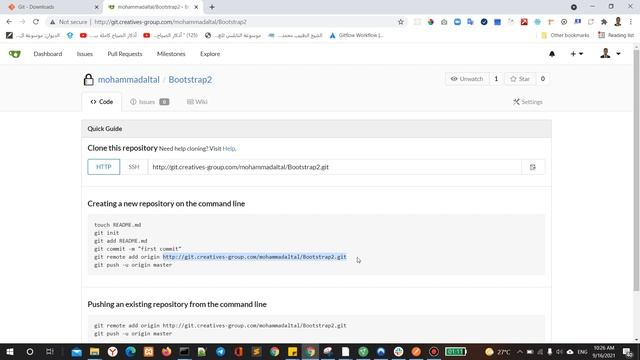The height and width of the screenshot is (360, 640).
Task: Open the notifications bell
Action: tap(552, 54)
